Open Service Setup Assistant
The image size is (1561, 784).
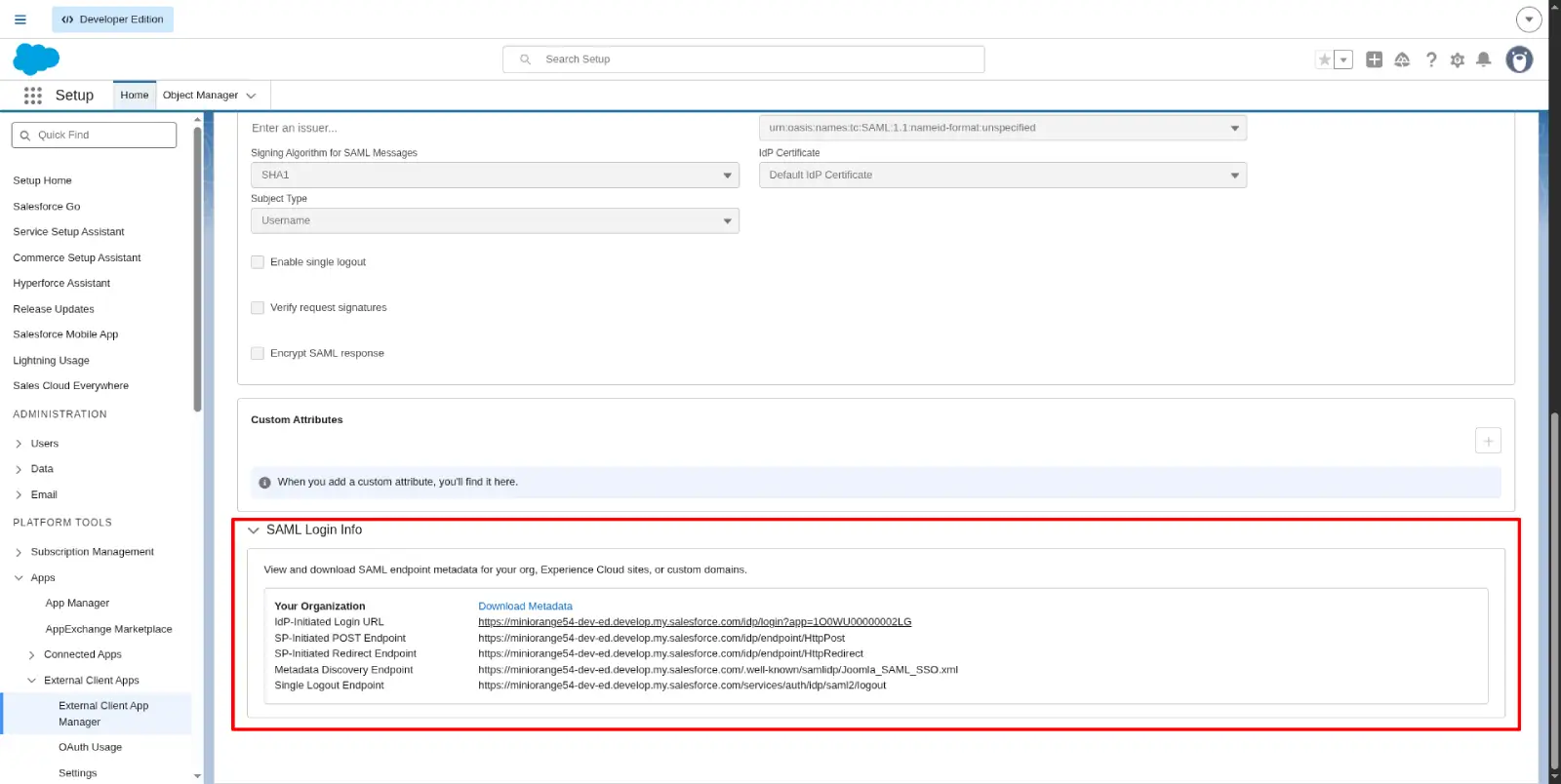[x=68, y=232]
